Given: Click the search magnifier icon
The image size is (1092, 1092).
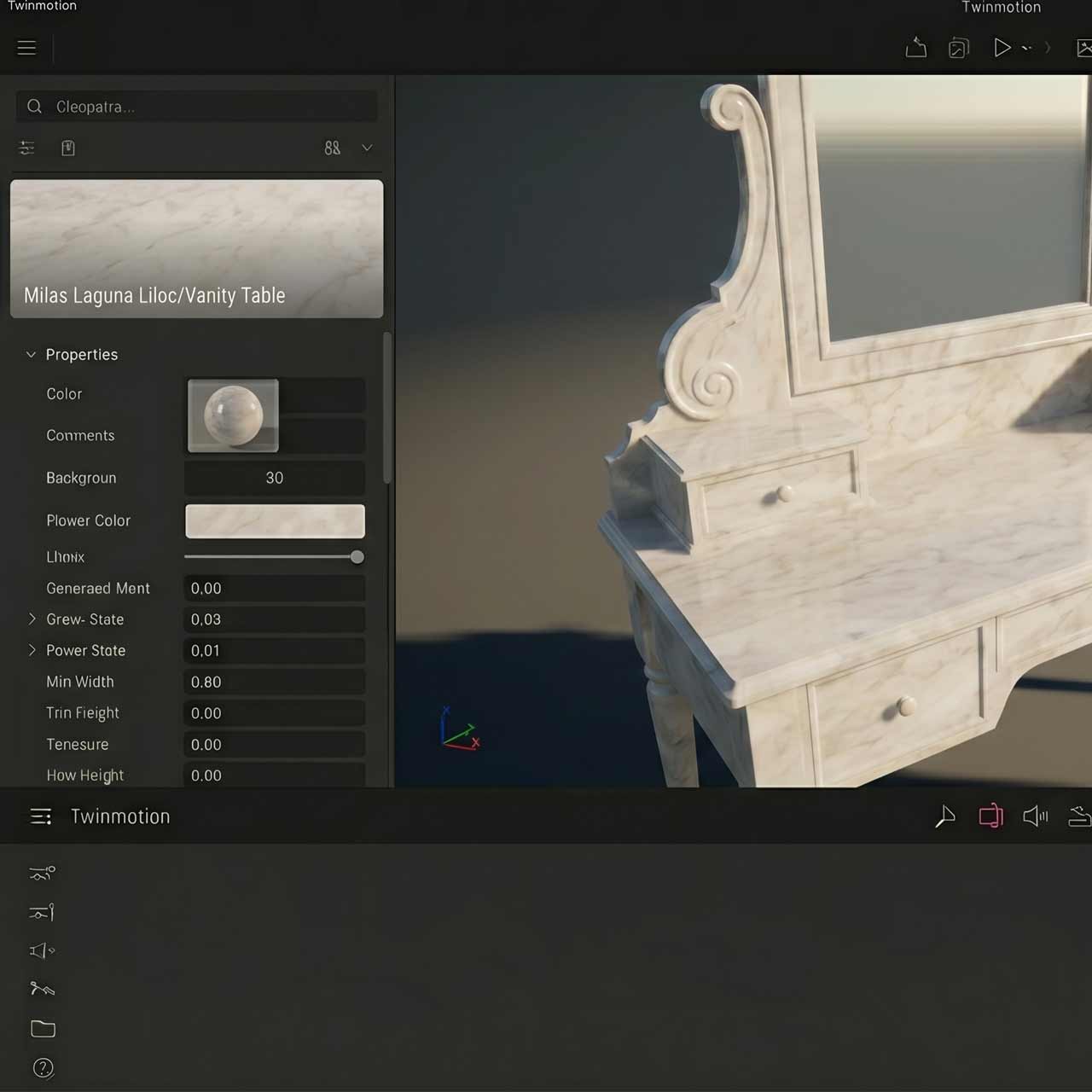Looking at the screenshot, I should click(x=35, y=107).
